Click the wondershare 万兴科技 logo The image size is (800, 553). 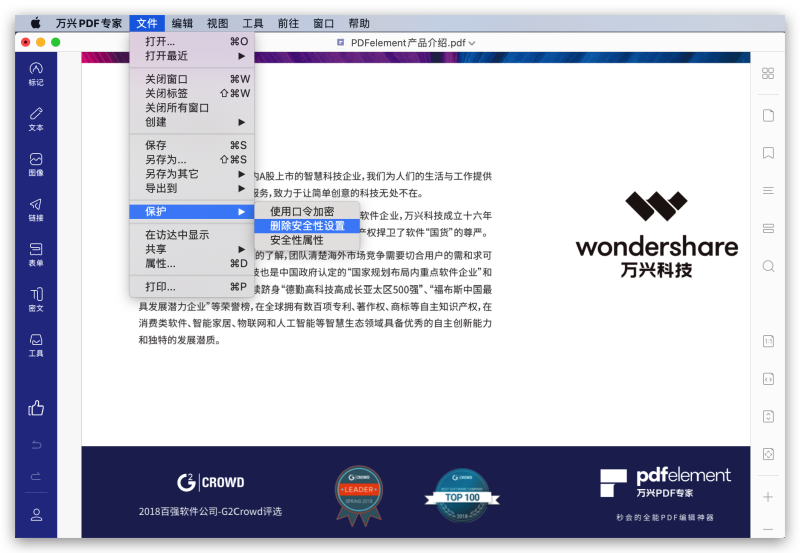[x=657, y=235]
